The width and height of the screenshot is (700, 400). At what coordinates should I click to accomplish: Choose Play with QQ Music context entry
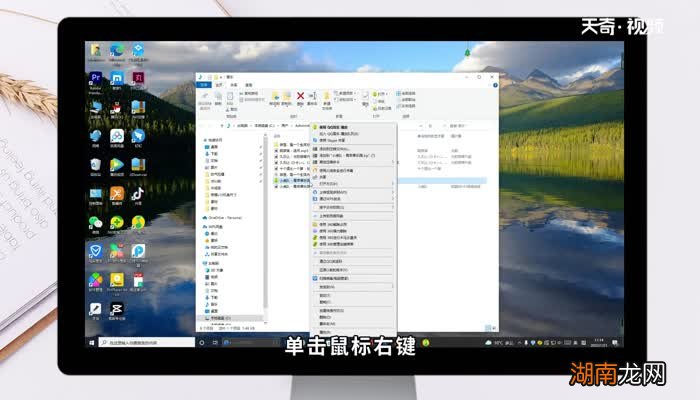353,127
